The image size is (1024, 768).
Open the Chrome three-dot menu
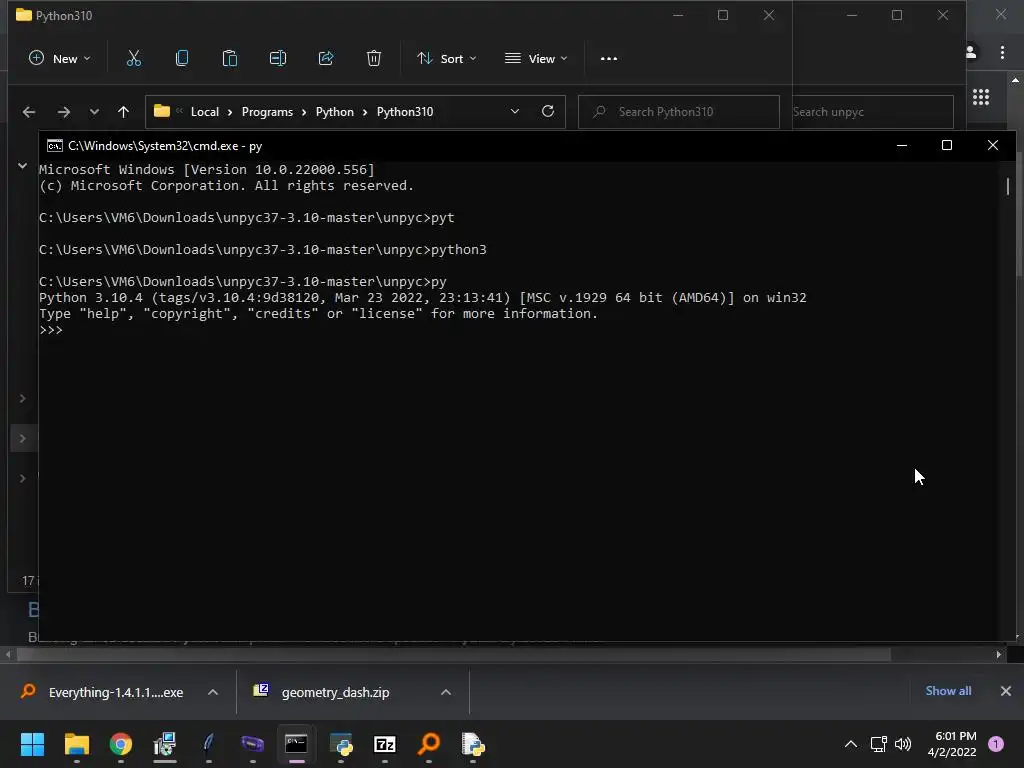click(1002, 52)
